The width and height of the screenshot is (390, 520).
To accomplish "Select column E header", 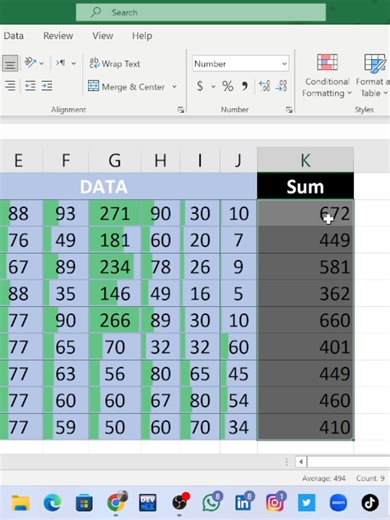I will [19, 160].
